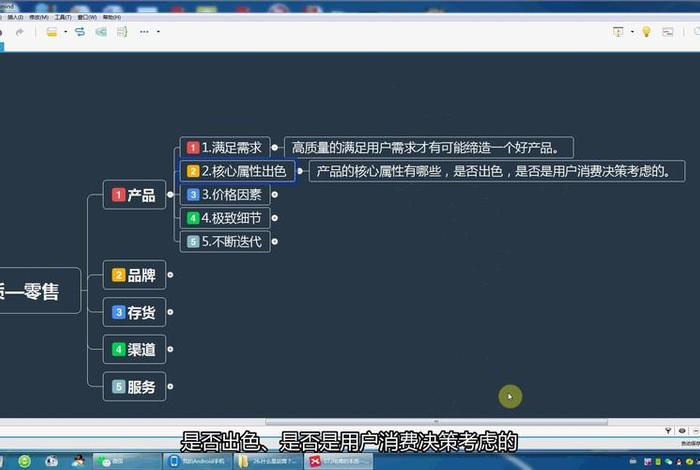Image resolution: width=700 pixels, height=470 pixels.
Task: Click orange priority 2 marker on 核心属性出色
Action: pos(193,171)
